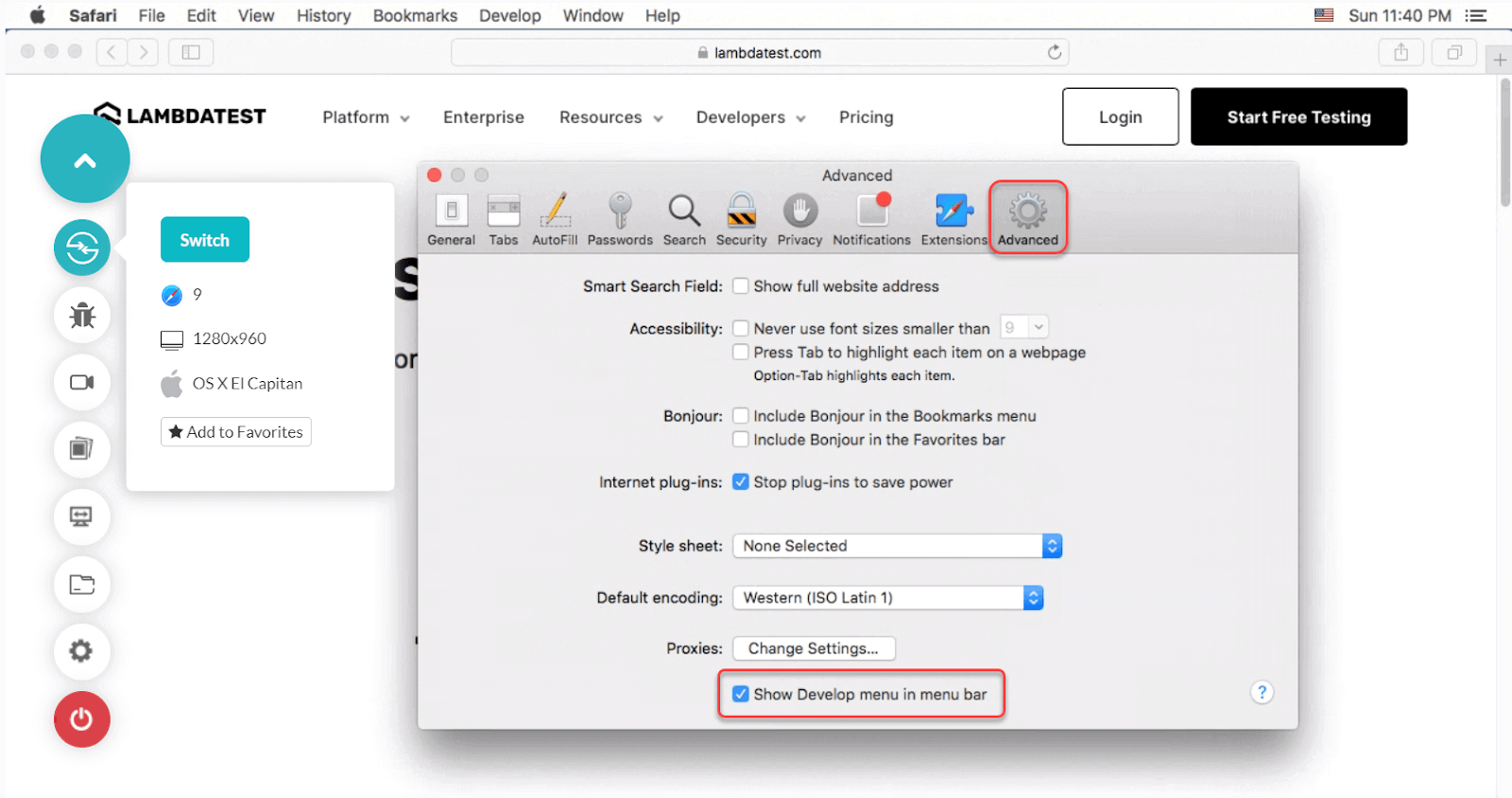The height and width of the screenshot is (798, 1512).
Task: Click the bug report icon in sidebar
Action: [82, 315]
